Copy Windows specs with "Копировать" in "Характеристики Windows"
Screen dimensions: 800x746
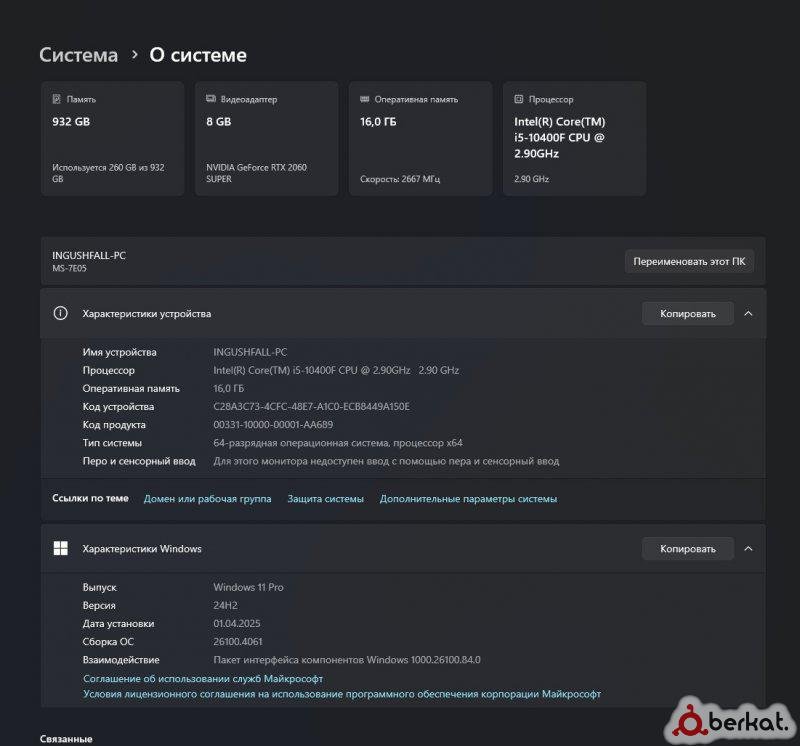[x=688, y=549]
